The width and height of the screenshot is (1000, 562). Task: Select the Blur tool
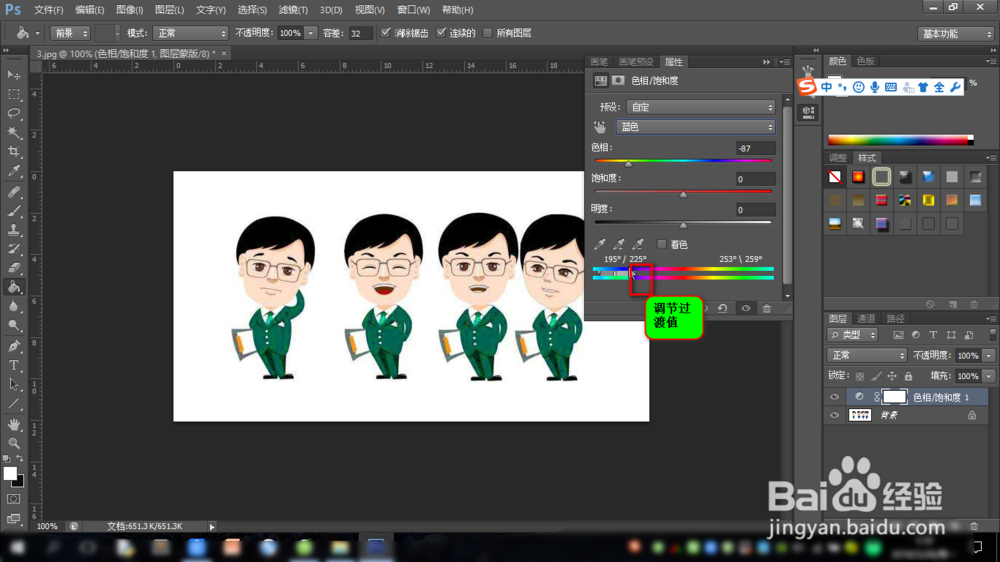13,306
